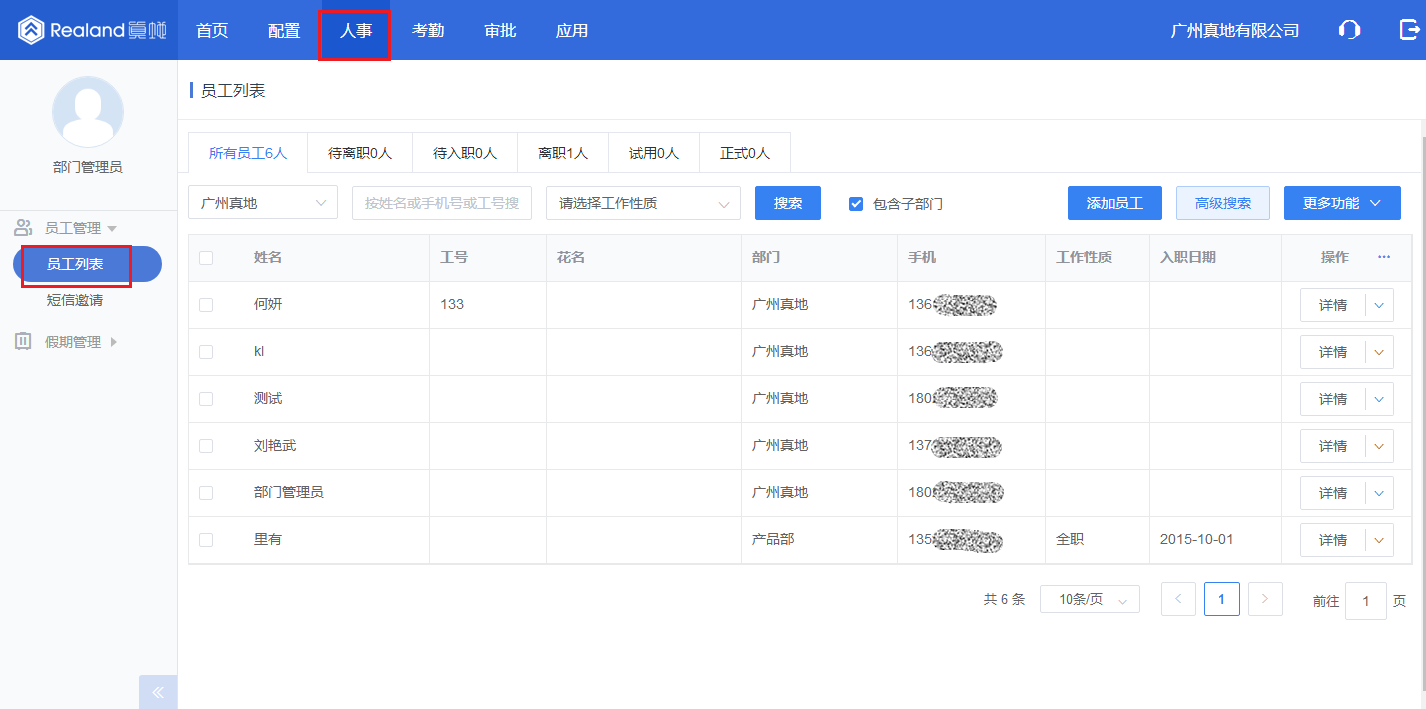1426x709 pixels.
Task: Click the 员工管理 sidebar icon
Action: [x=22, y=226]
